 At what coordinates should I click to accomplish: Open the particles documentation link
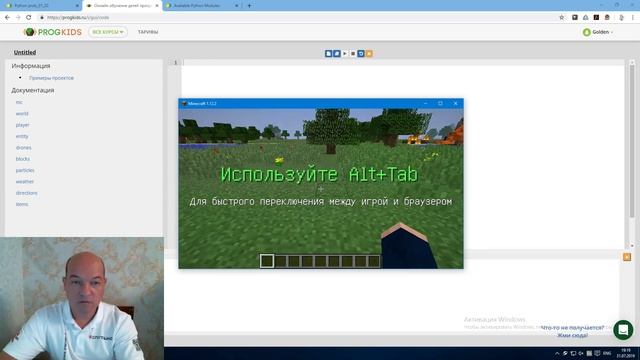pyautogui.click(x=25, y=170)
